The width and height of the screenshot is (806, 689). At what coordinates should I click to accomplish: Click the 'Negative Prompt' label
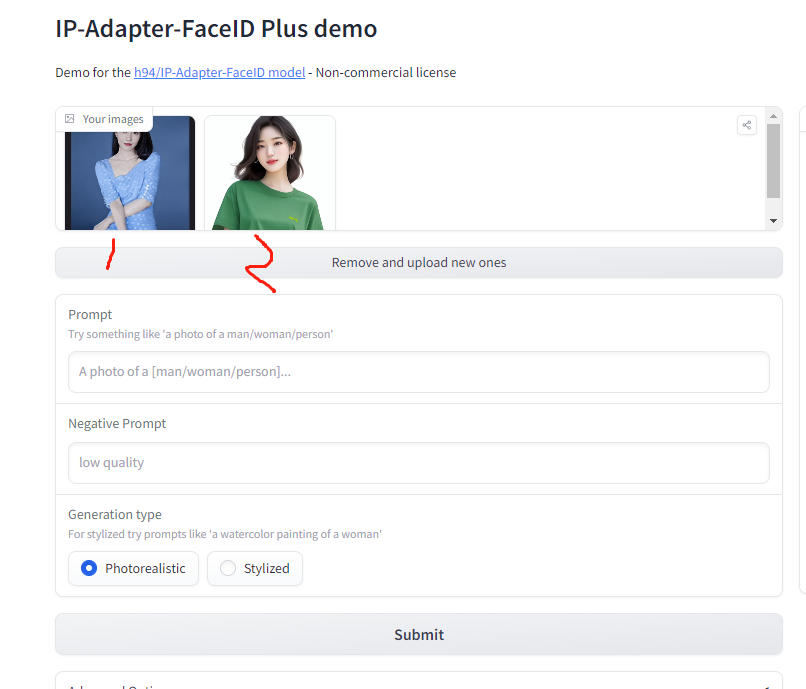117,424
